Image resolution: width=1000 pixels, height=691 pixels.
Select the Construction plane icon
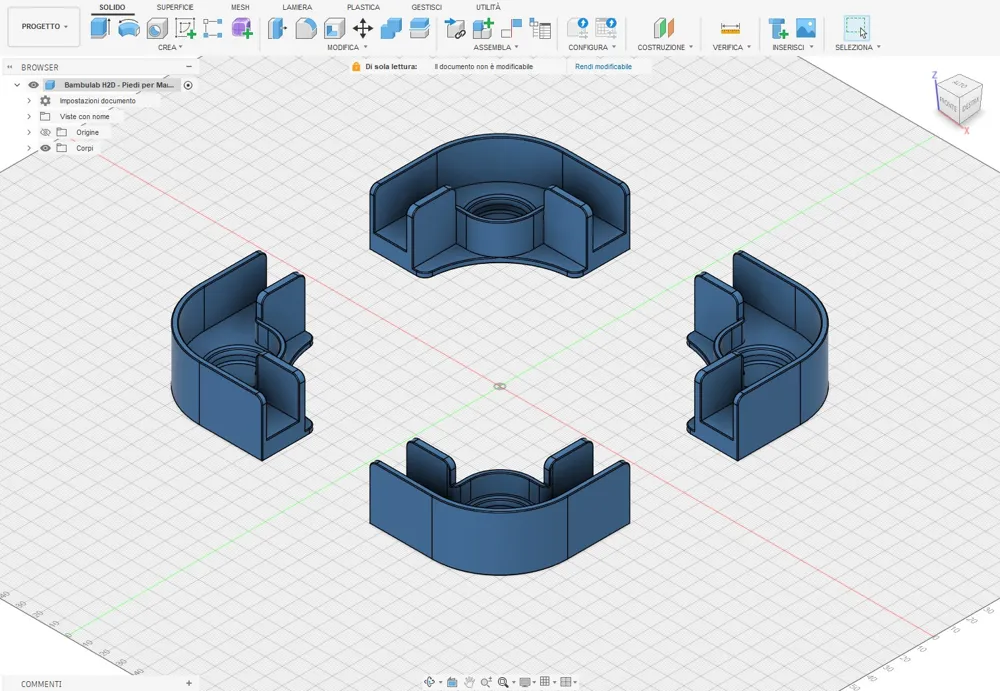tap(663, 28)
